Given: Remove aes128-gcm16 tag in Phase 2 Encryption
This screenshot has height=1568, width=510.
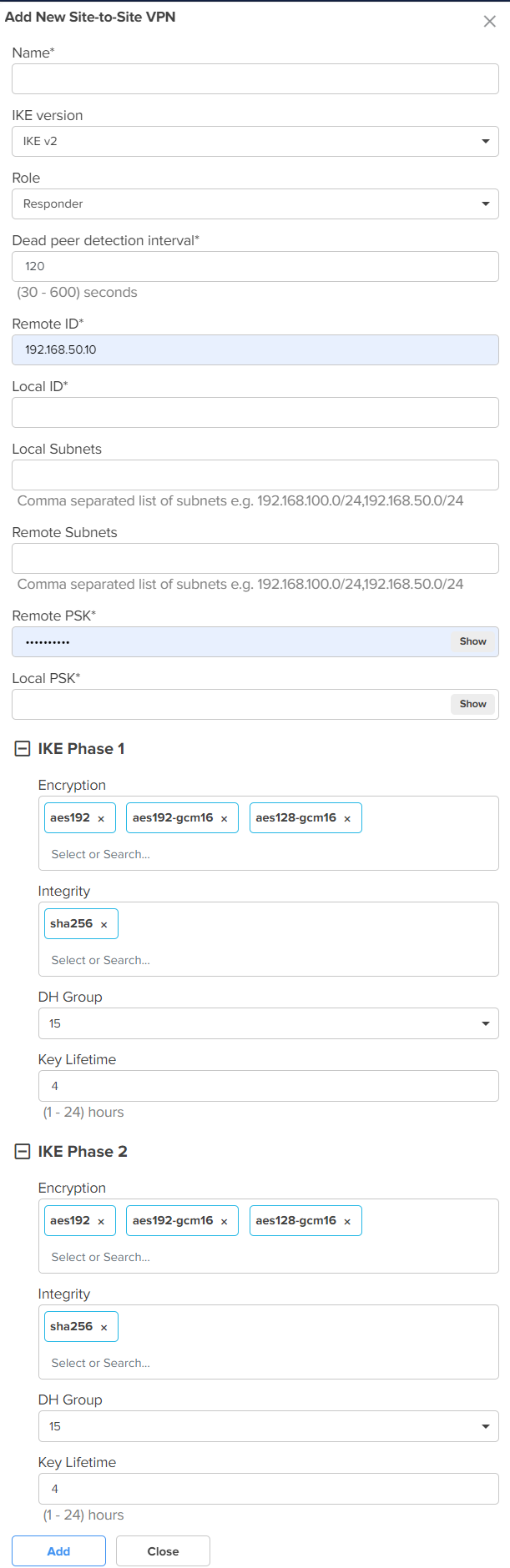Looking at the screenshot, I should [347, 1222].
